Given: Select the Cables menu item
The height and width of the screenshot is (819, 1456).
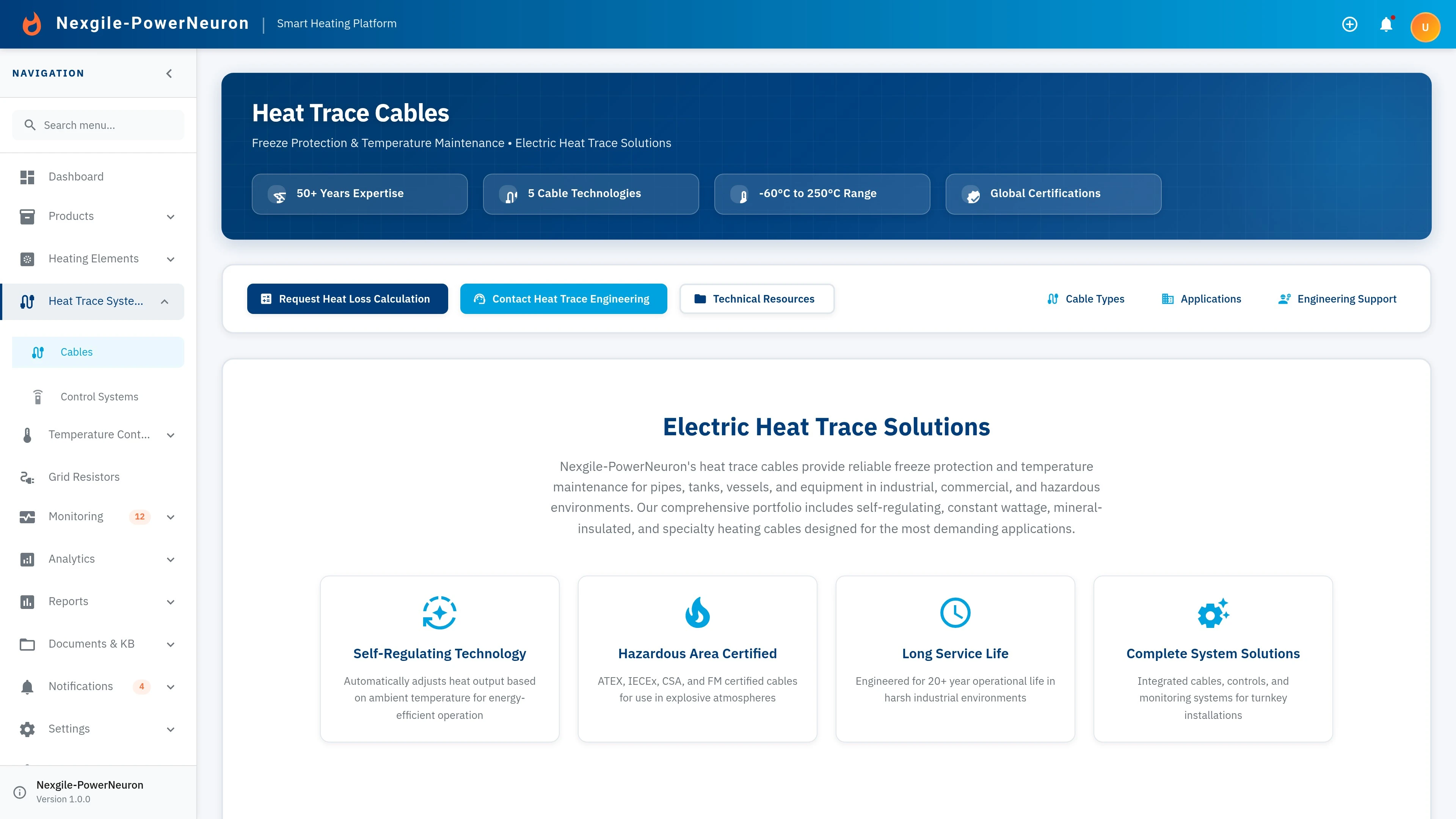Looking at the screenshot, I should point(76,351).
